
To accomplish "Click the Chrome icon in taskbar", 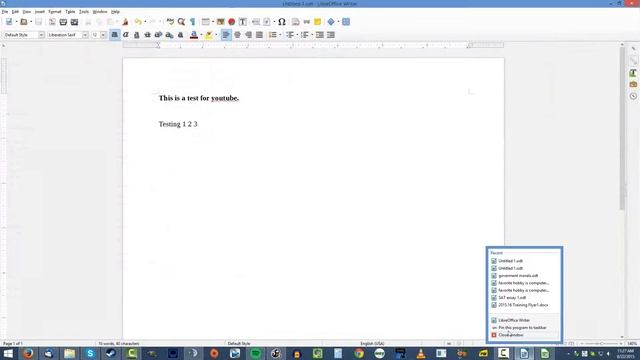I will tap(359, 353).
